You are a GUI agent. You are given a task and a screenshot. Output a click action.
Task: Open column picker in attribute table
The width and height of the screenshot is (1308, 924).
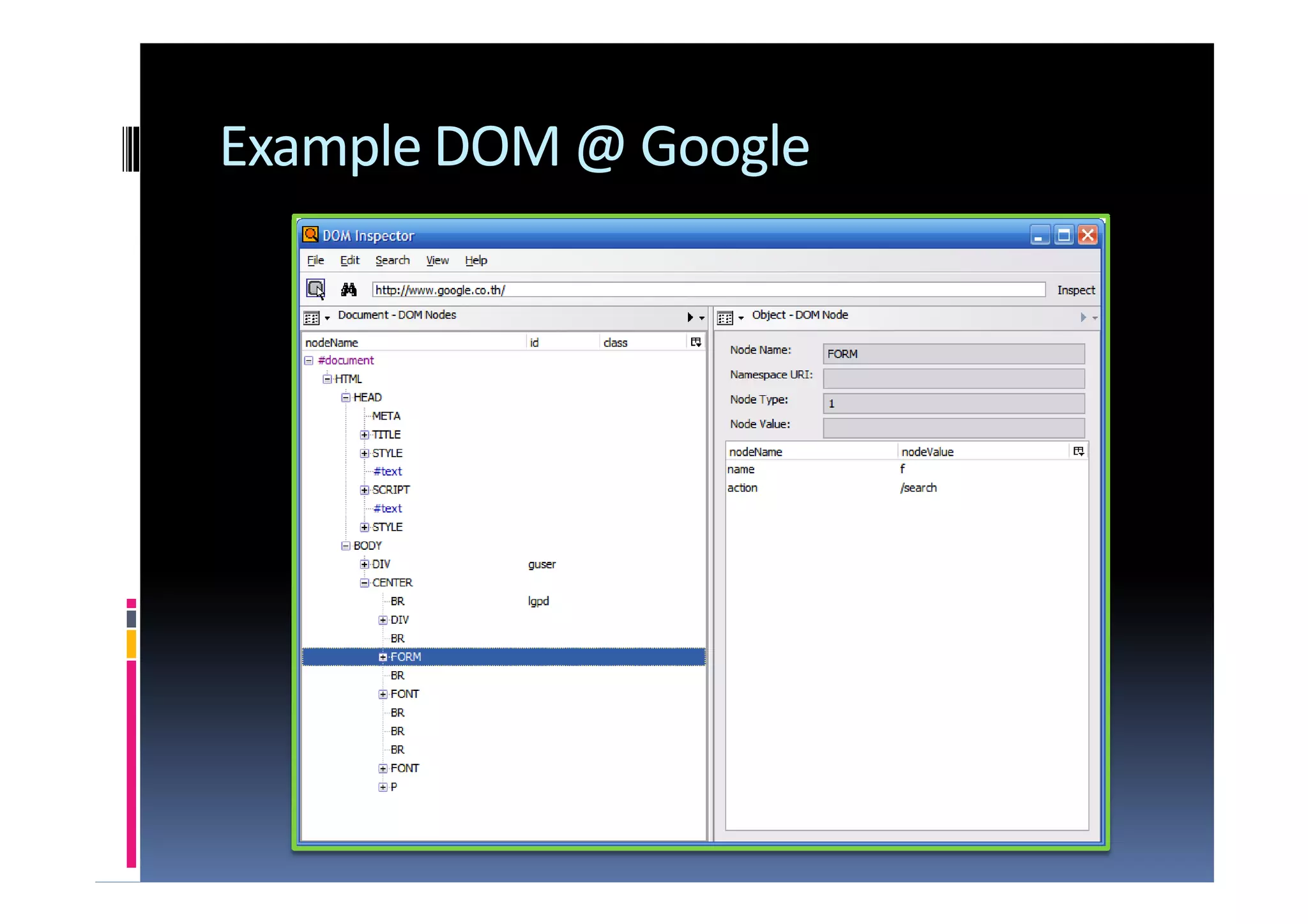(x=1079, y=451)
